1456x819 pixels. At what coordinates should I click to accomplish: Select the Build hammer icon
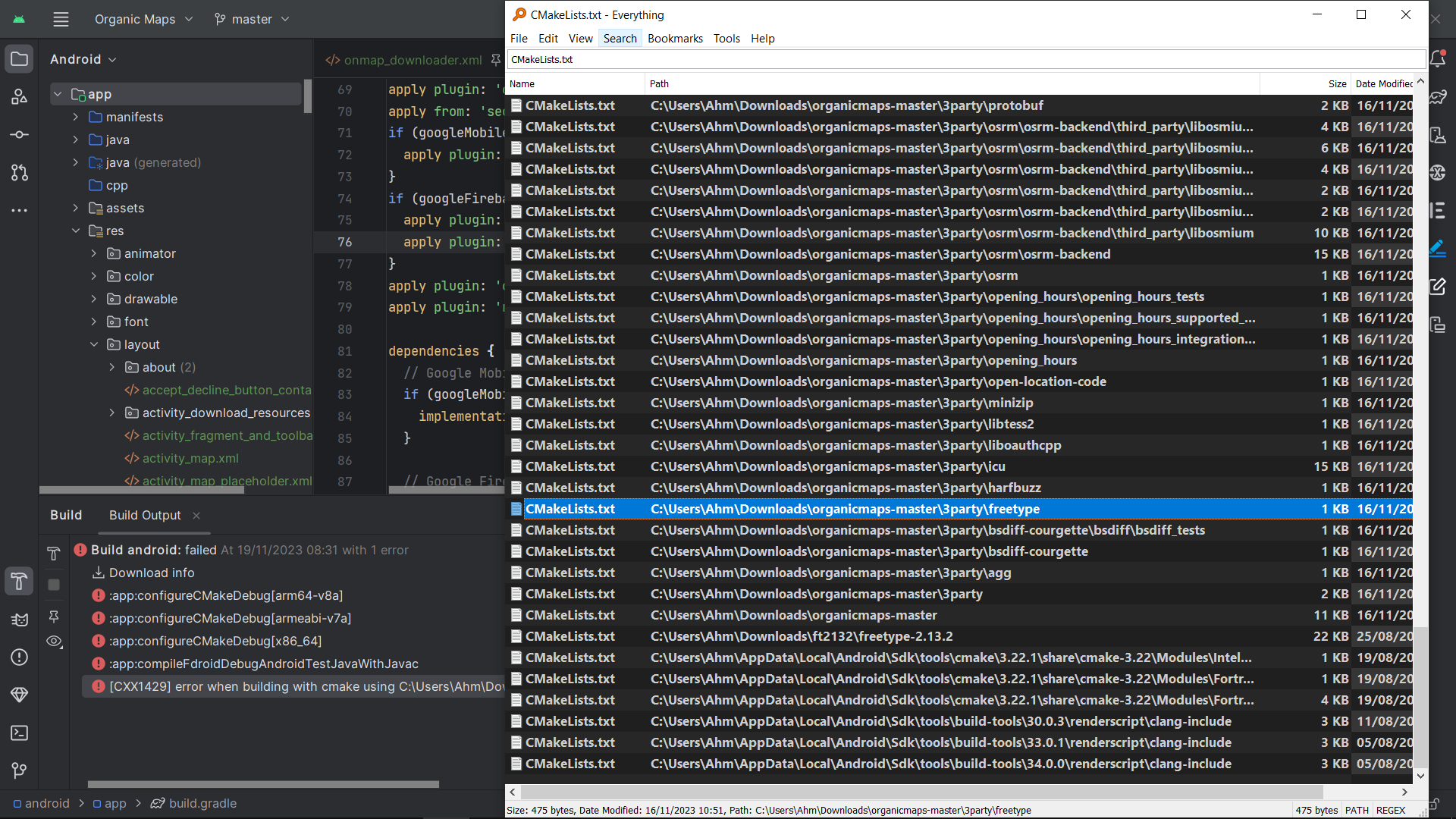pos(19,582)
